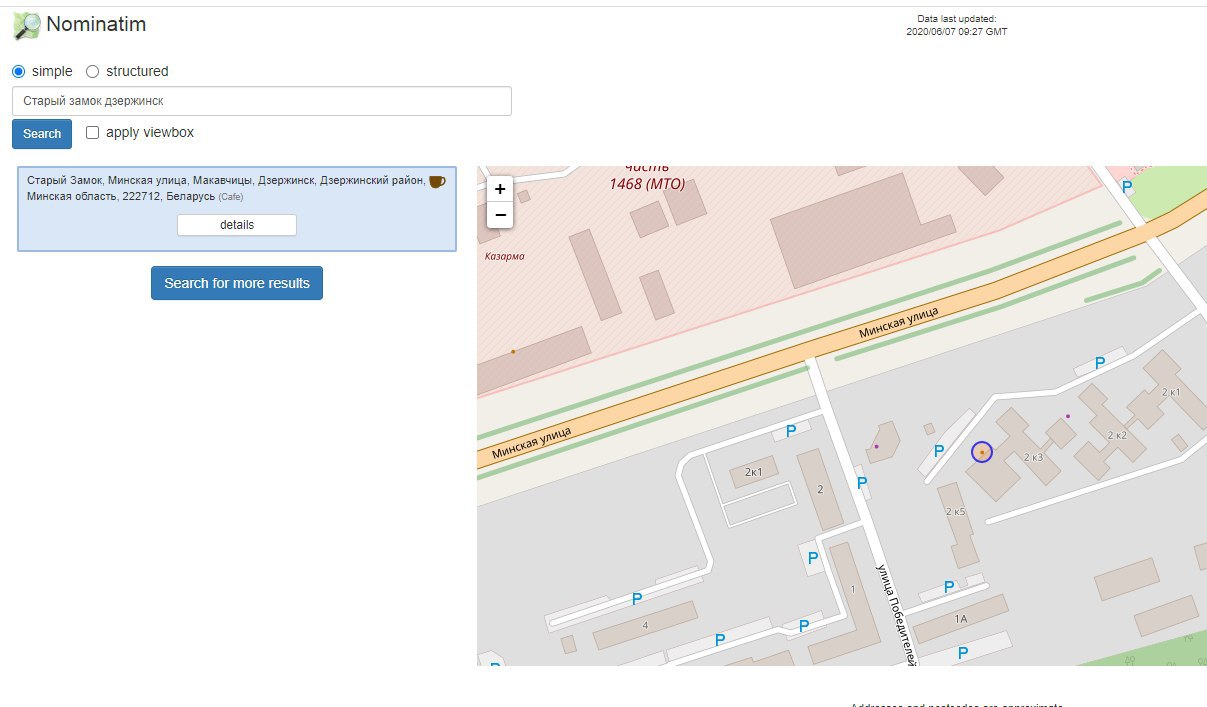The height and width of the screenshot is (707, 1207).
Task: Click parking icon near building 2к1
Action: [x=791, y=431]
